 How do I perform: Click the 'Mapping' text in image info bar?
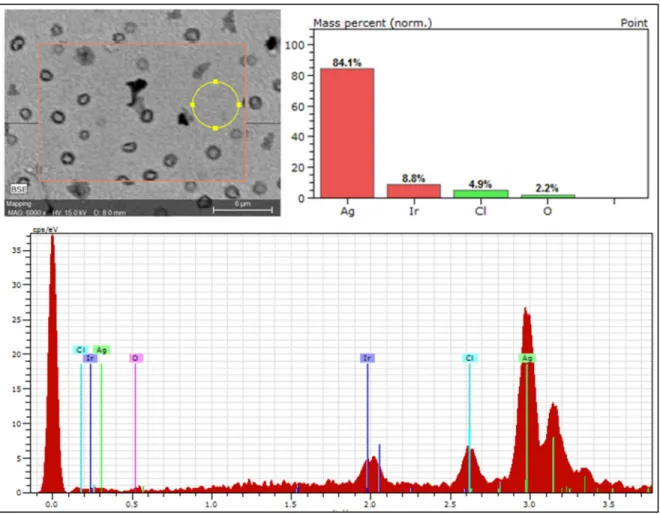click(19, 204)
